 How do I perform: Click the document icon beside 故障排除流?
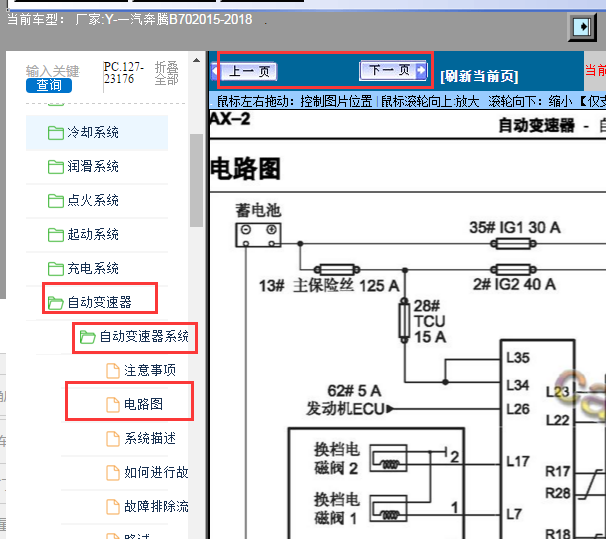[x=113, y=507]
